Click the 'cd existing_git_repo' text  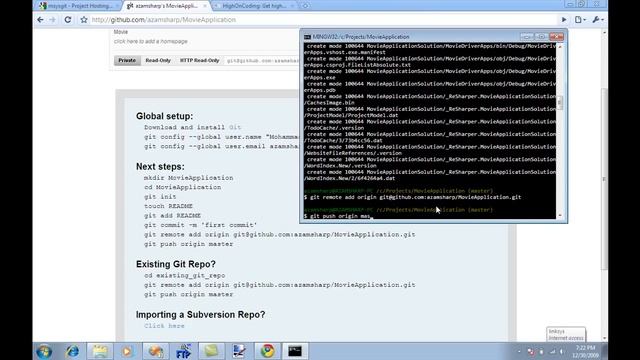click(184, 276)
